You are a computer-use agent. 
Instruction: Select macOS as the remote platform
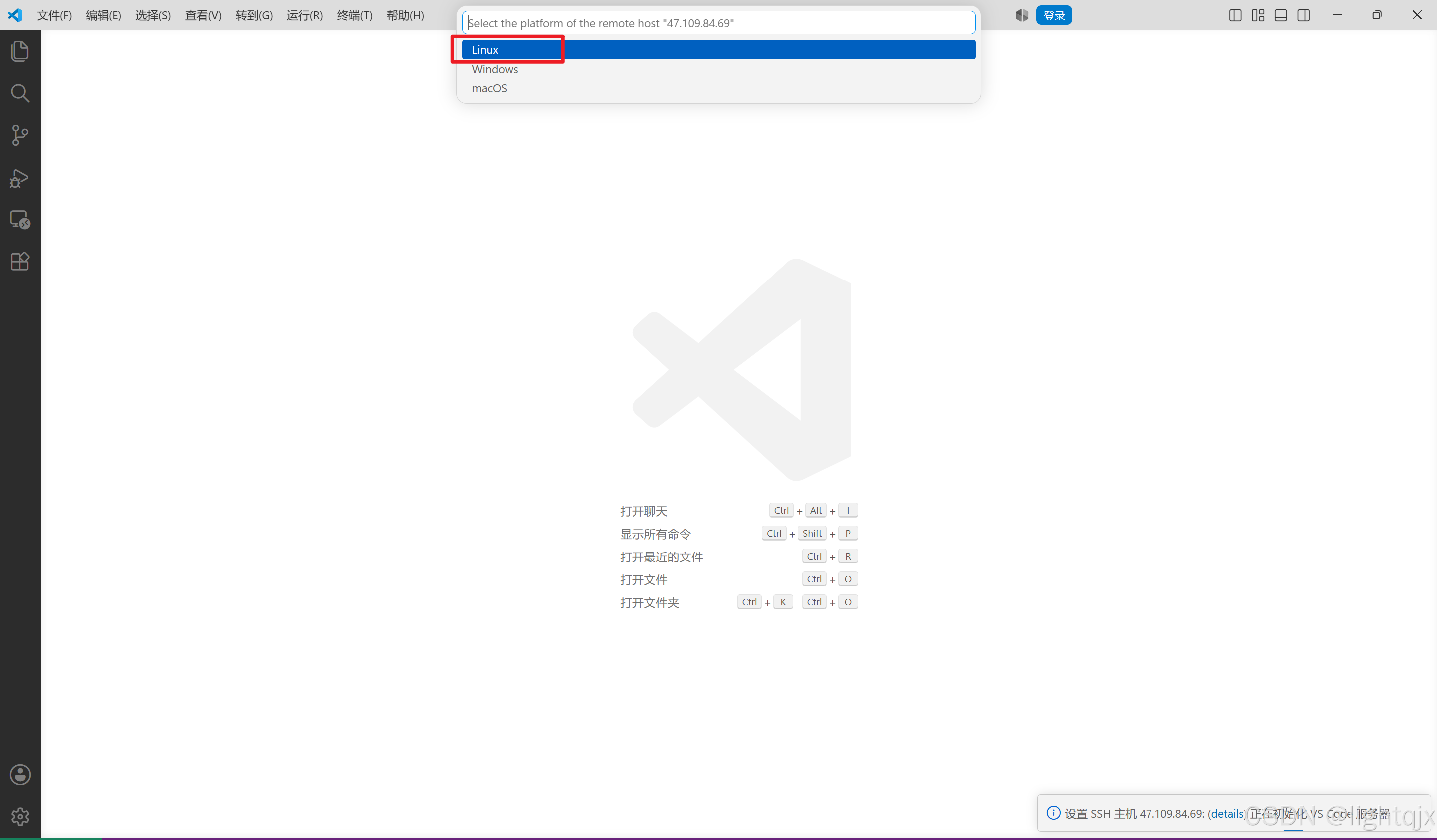719,88
